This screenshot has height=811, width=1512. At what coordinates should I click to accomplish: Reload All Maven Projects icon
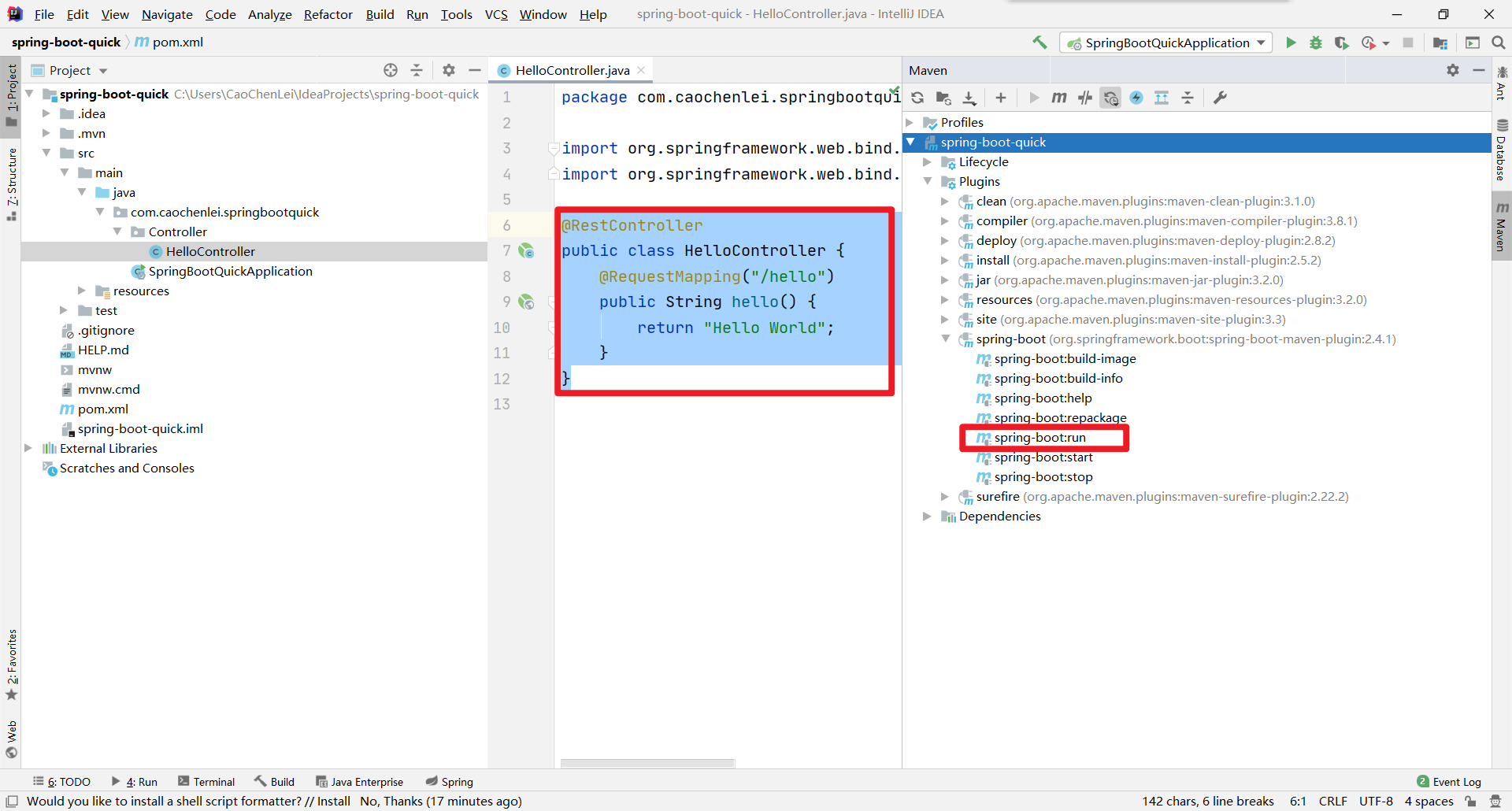917,98
